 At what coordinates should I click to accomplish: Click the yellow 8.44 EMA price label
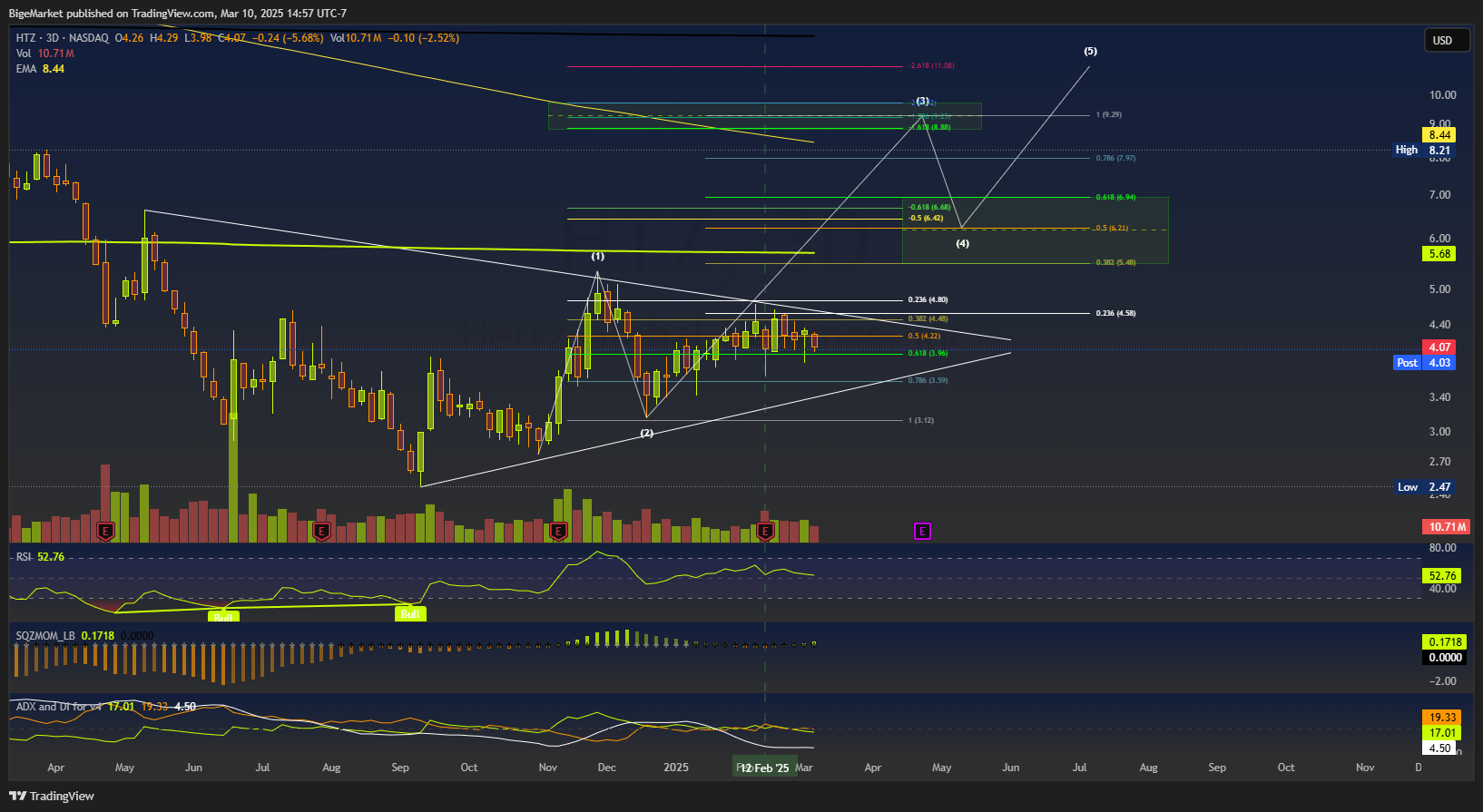1439,135
